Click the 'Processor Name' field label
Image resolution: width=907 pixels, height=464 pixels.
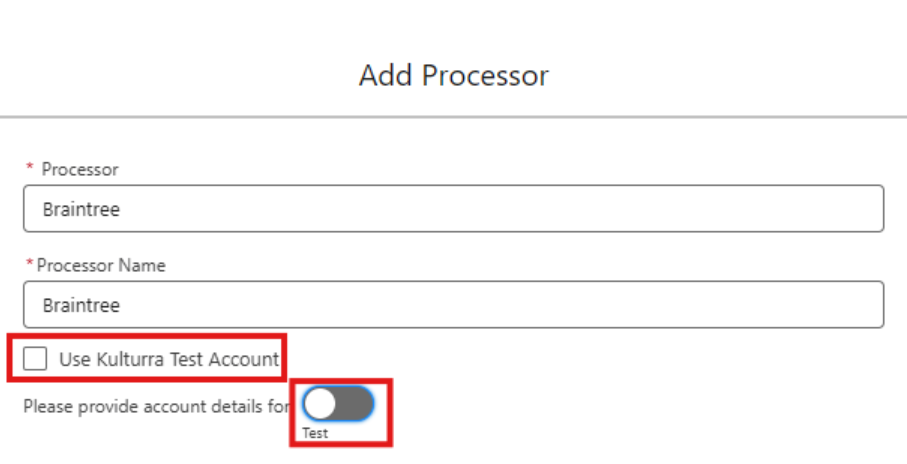(x=101, y=265)
